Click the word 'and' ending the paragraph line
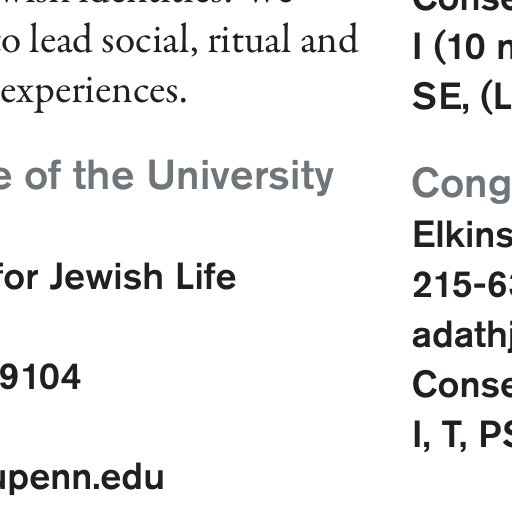 pos(329,38)
